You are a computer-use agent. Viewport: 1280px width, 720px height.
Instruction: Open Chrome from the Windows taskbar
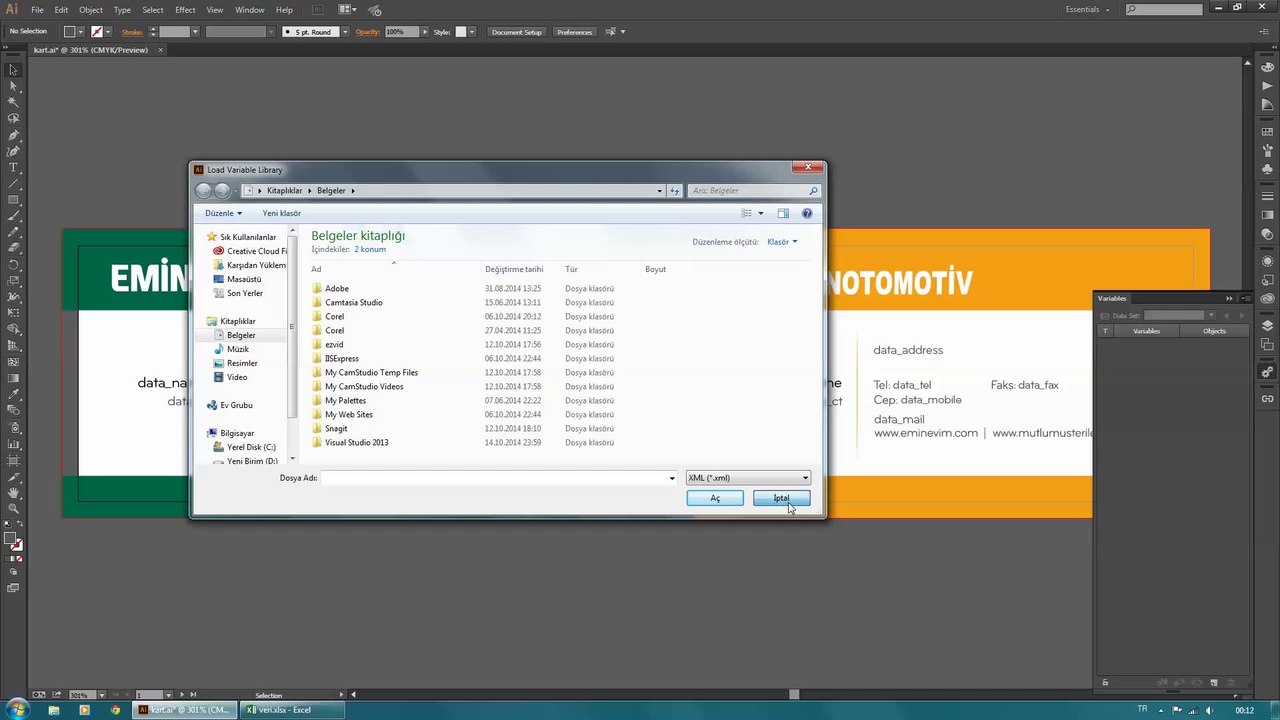click(x=115, y=710)
